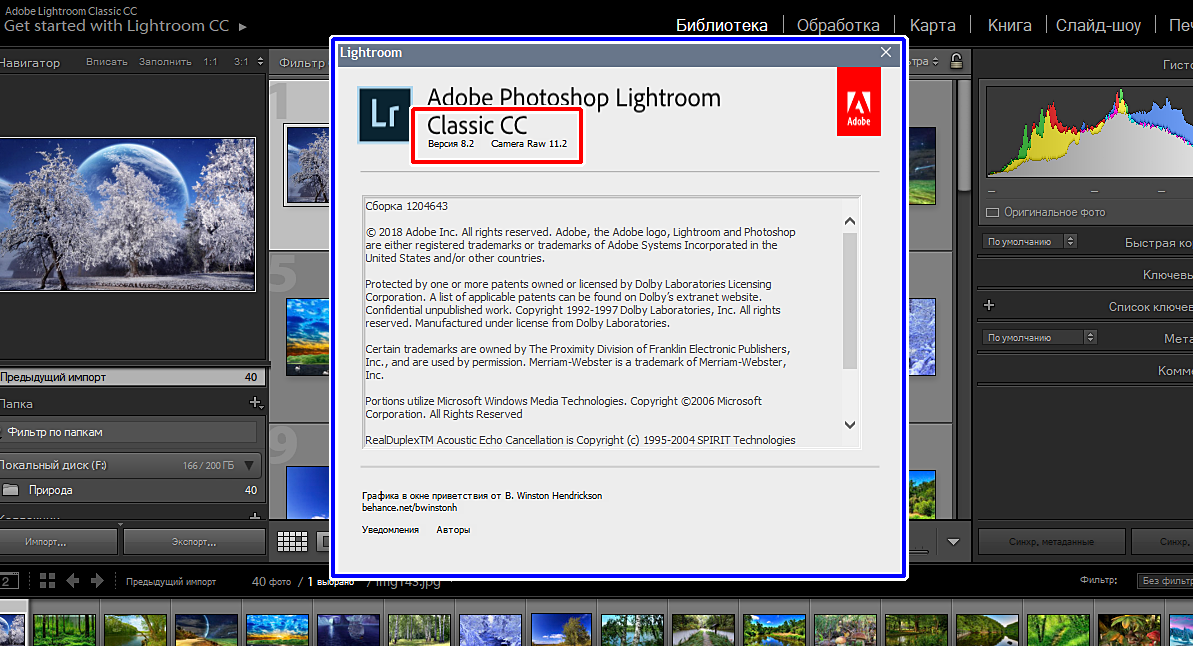Switch to the Библиотека module
Viewport: 1193px width, 646px height.
click(721, 25)
